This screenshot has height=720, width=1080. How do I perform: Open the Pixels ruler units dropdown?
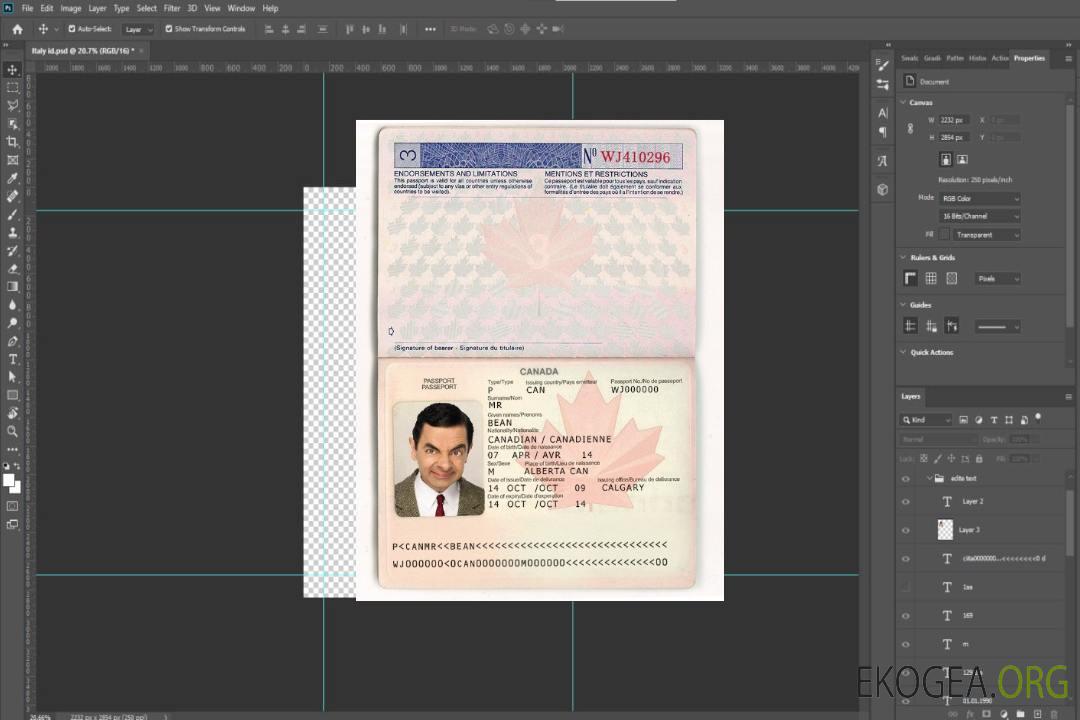pos(997,279)
